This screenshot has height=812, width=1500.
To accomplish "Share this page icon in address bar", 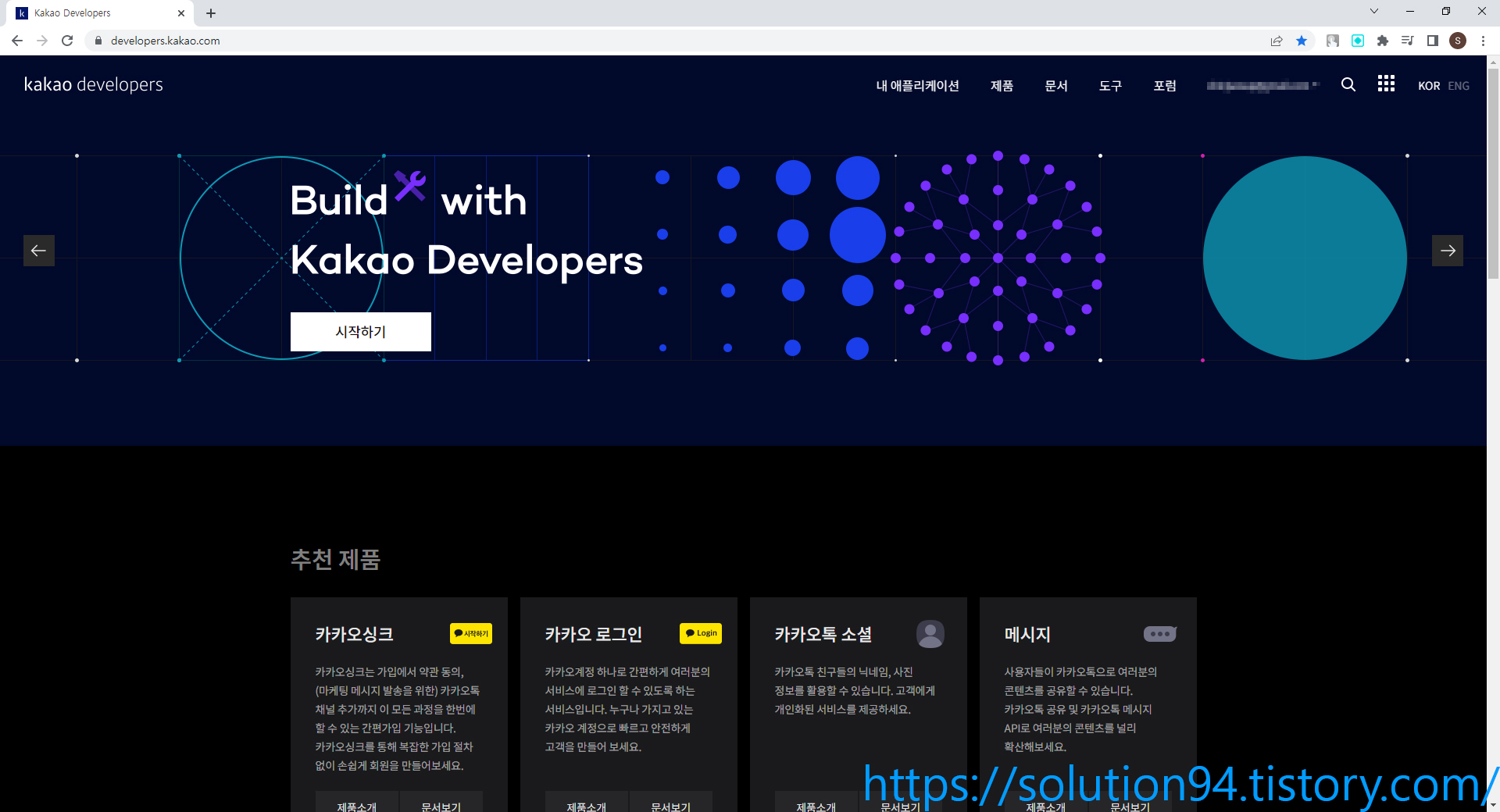I will pyautogui.click(x=1277, y=41).
